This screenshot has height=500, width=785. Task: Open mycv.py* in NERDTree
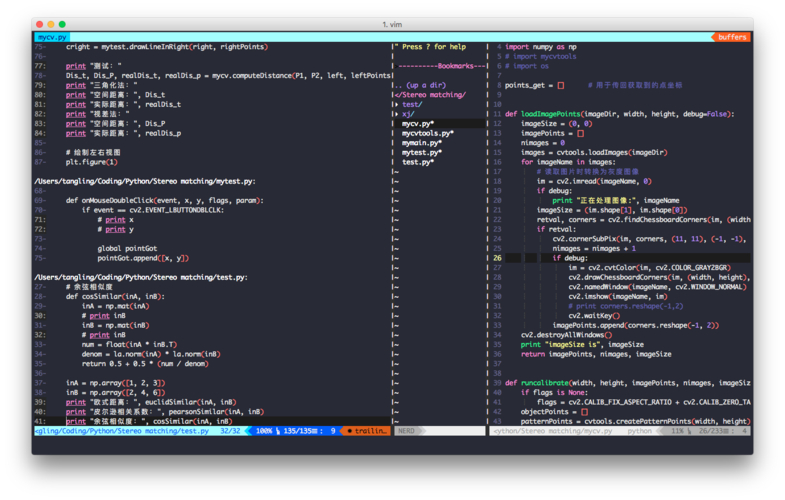pos(418,124)
